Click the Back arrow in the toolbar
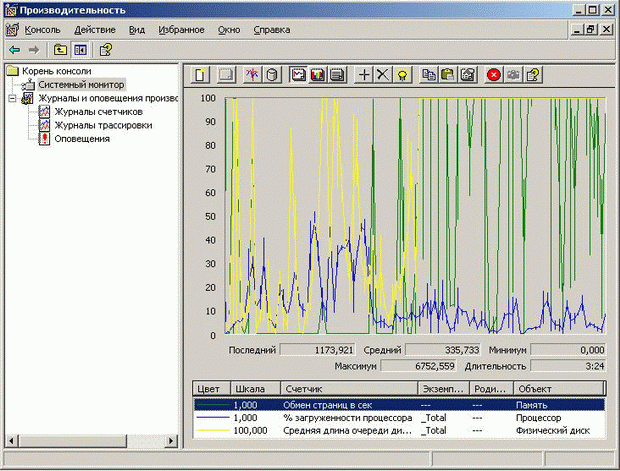This screenshot has width=620, height=471. point(14,49)
